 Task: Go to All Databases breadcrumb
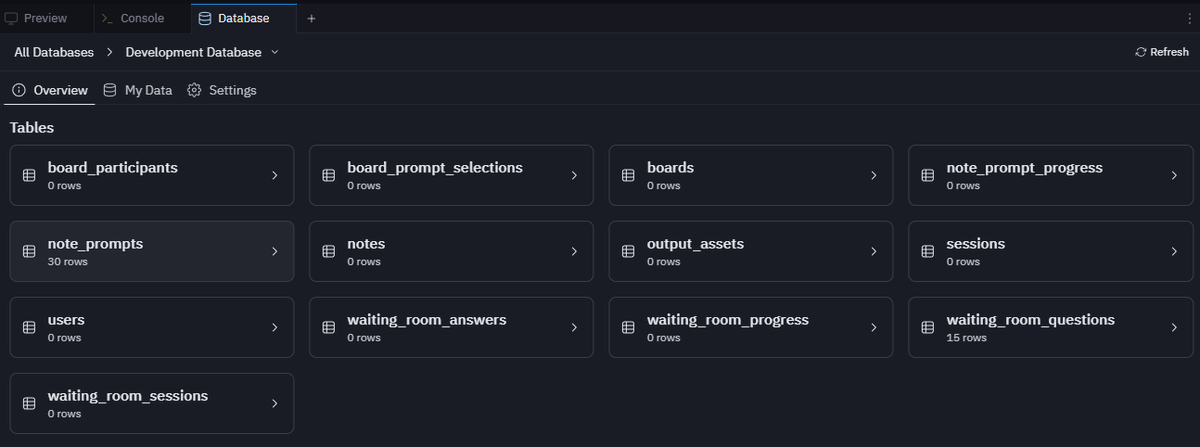tap(54, 52)
